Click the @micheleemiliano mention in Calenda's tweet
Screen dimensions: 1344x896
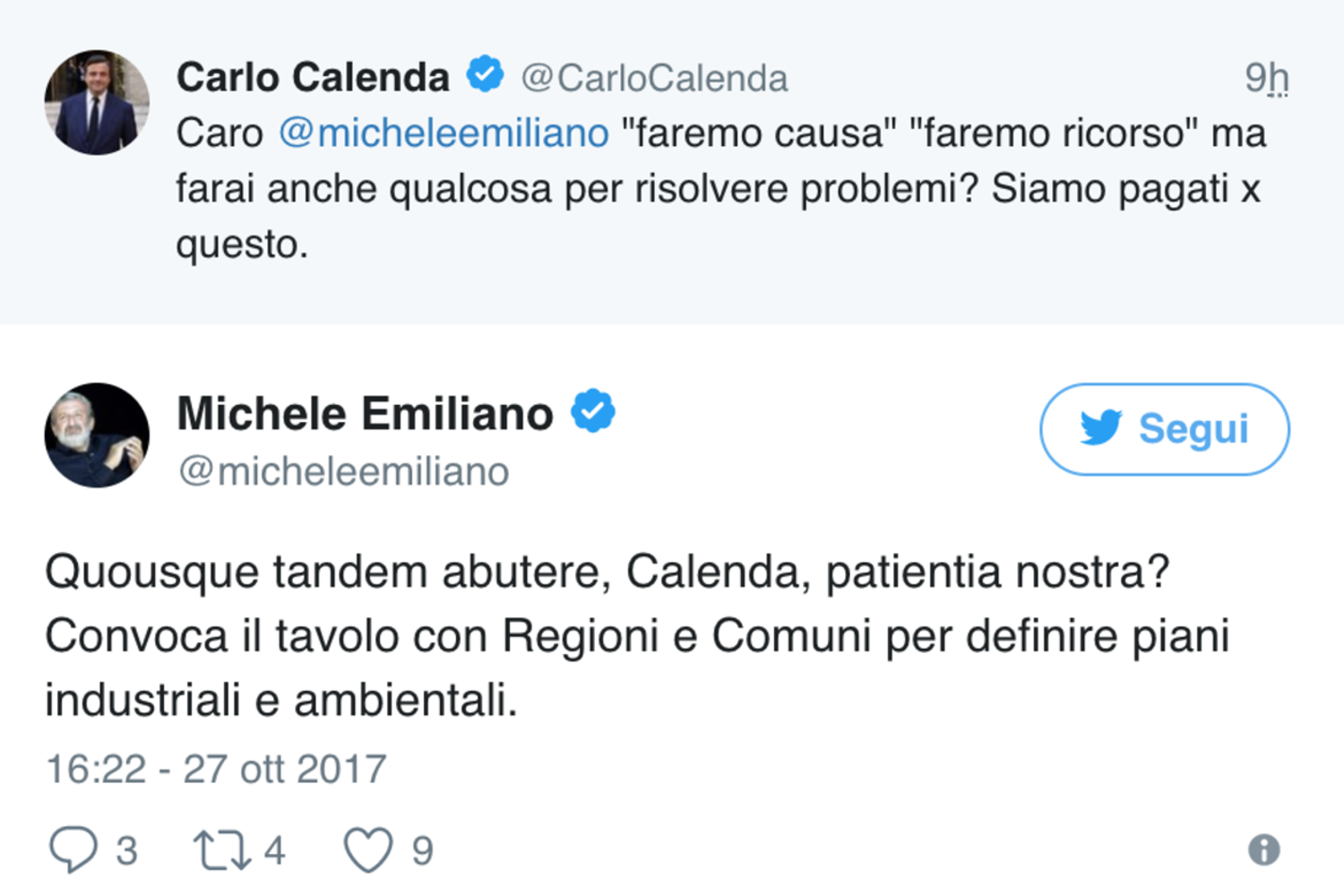point(444,134)
